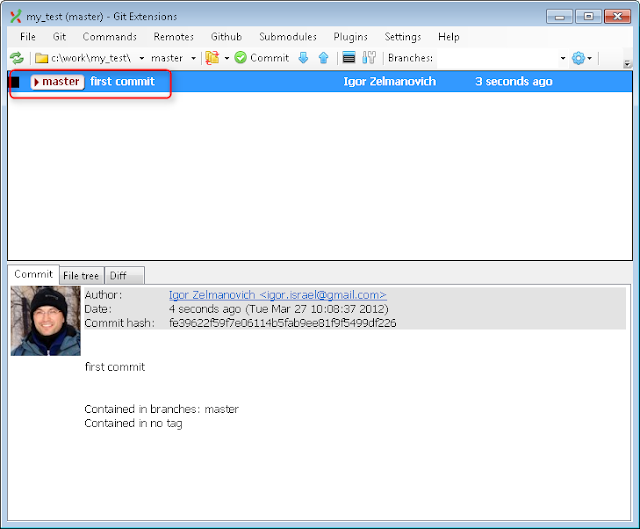The image size is (640, 529).
Task: Click the refresh arrows icon in toolbar
Action: point(17,58)
